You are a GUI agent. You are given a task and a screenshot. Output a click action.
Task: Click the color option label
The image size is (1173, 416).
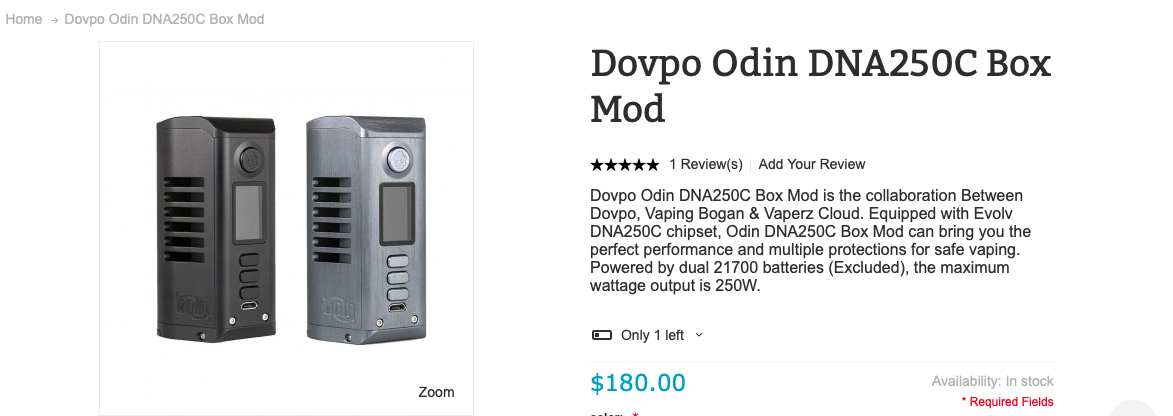pyautogui.click(x=608, y=413)
